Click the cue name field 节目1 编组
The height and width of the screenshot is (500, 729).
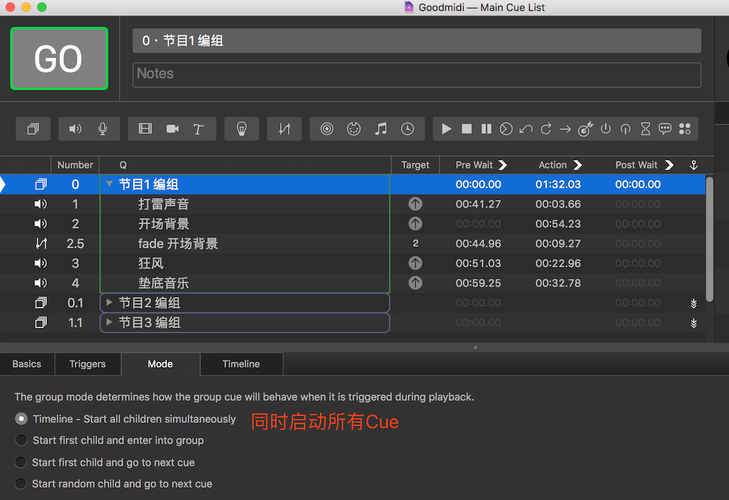(417, 41)
